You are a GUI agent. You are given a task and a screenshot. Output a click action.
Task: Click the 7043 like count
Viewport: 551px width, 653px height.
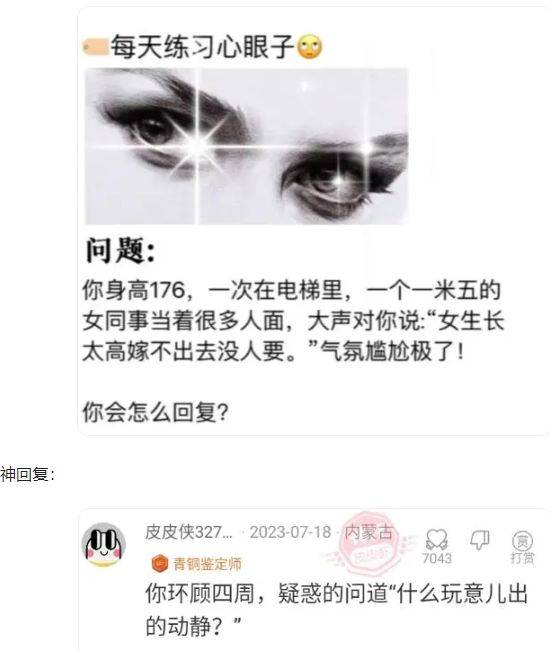click(x=437, y=558)
